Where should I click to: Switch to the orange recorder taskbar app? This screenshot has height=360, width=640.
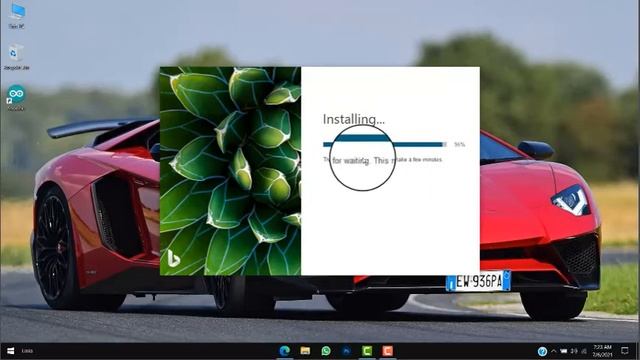[387, 351]
